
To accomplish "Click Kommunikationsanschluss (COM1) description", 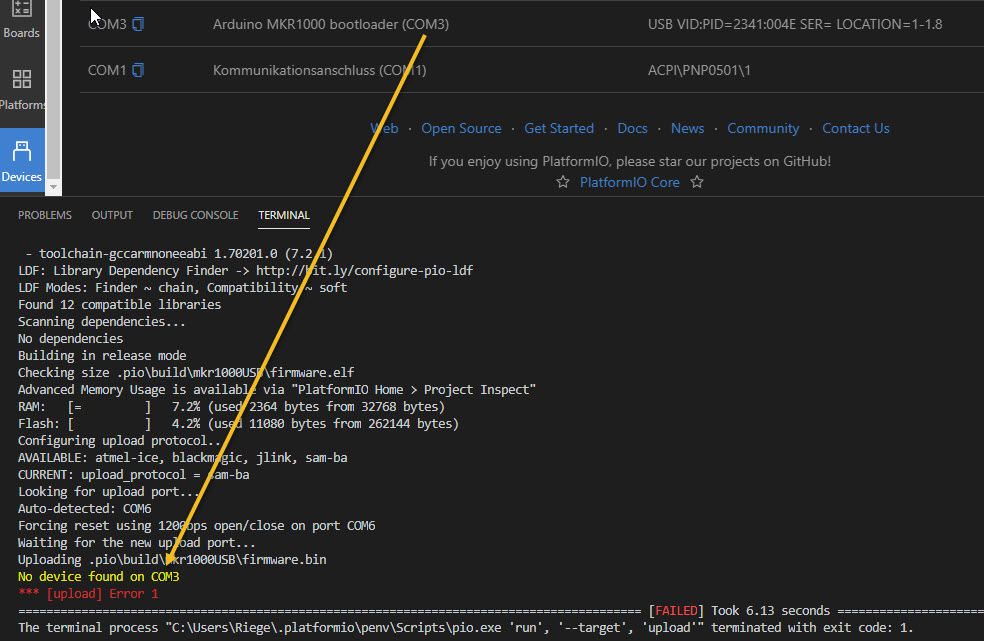I will (x=319, y=70).
